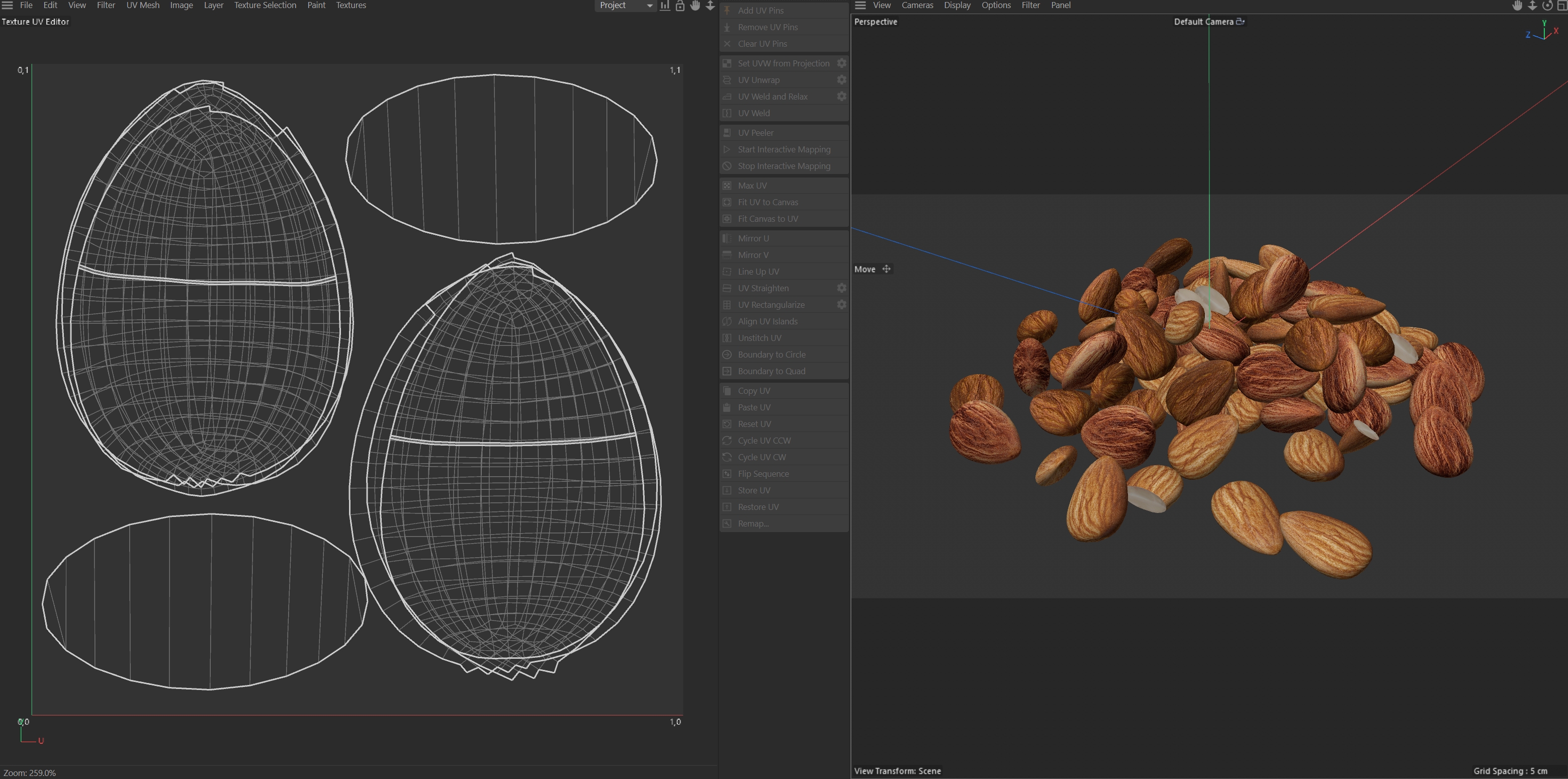Click the hand move-camera icon in Perspective view
The width and height of the screenshot is (1568, 779).
1518,6
